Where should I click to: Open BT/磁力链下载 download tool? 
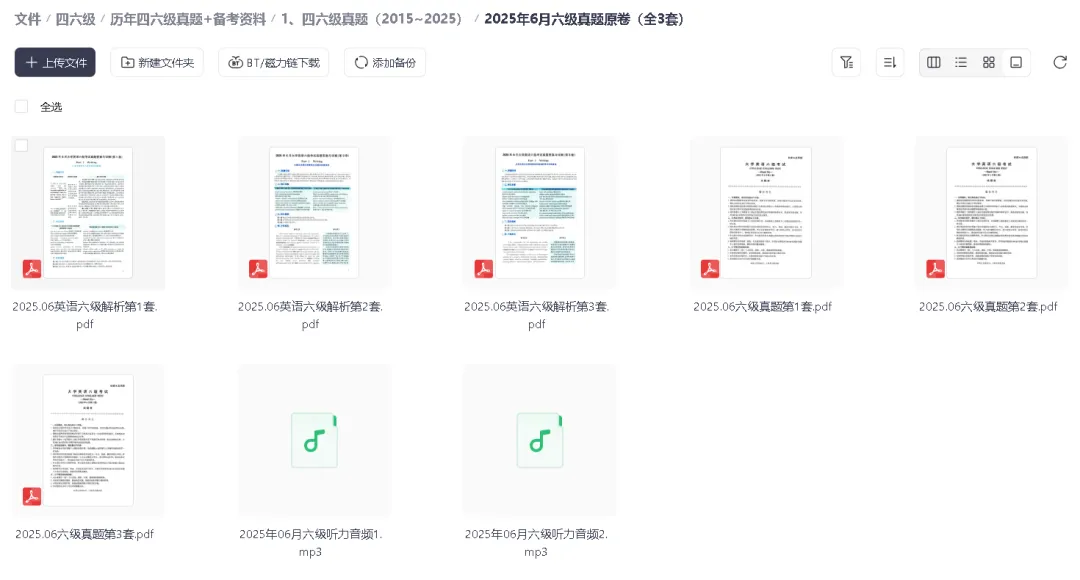coord(273,62)
